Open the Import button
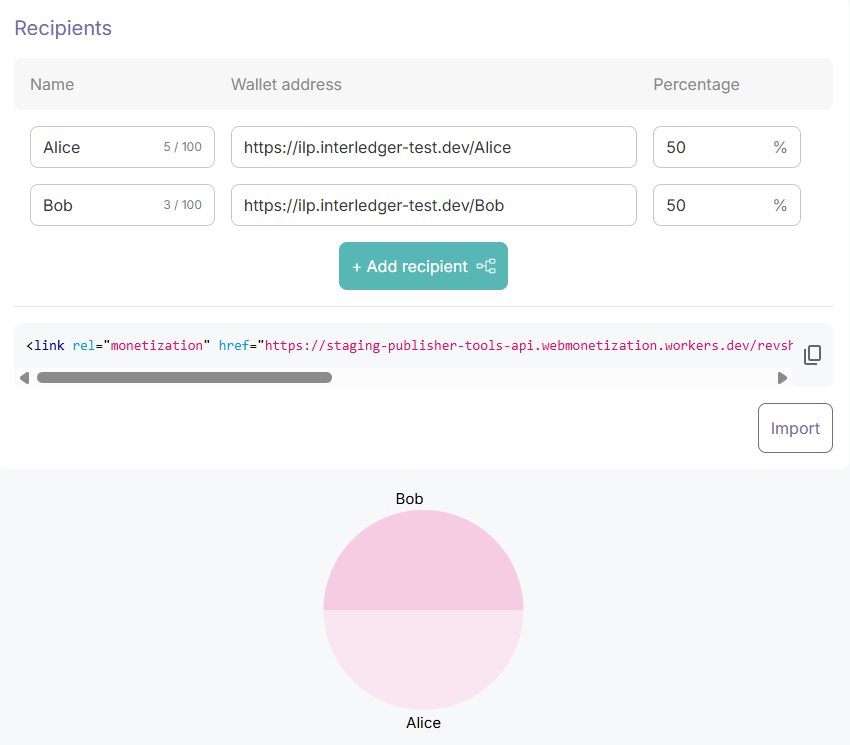 coord(795,428)
